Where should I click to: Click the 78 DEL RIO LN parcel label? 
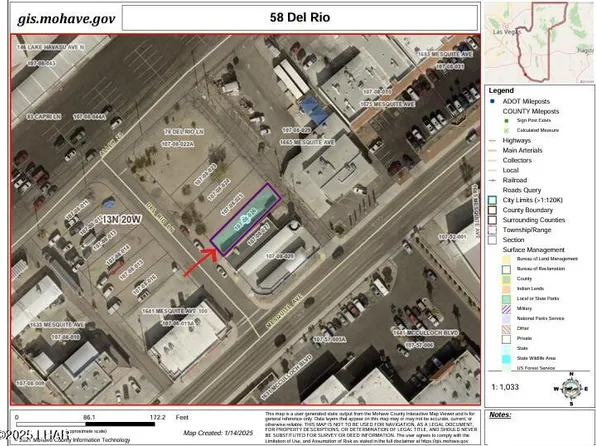coord(184,132)
